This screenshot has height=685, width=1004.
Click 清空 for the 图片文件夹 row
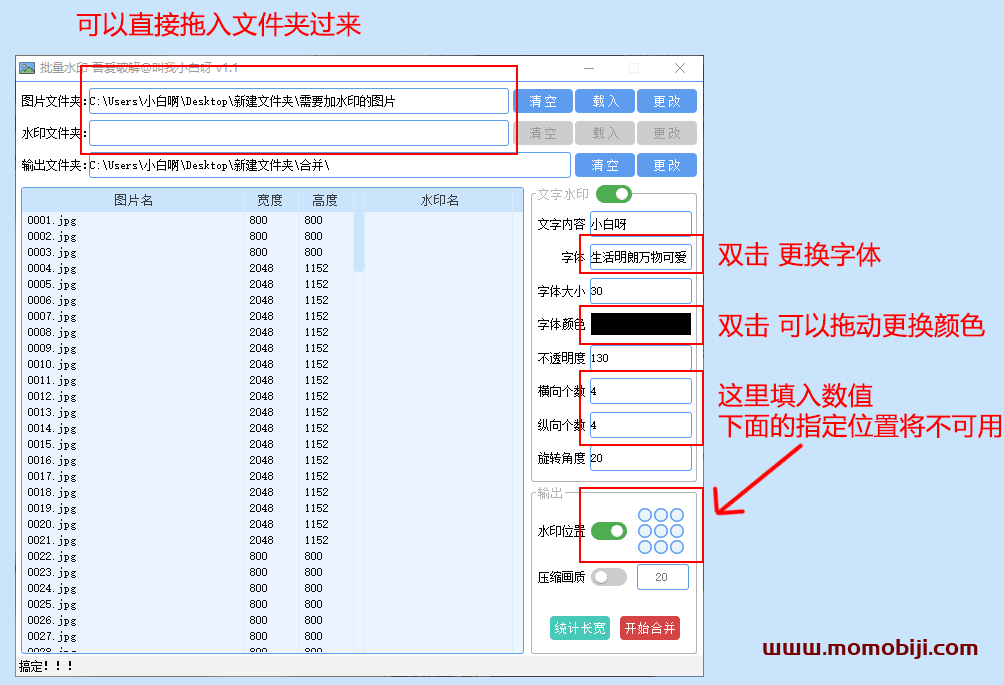(543, 101)
